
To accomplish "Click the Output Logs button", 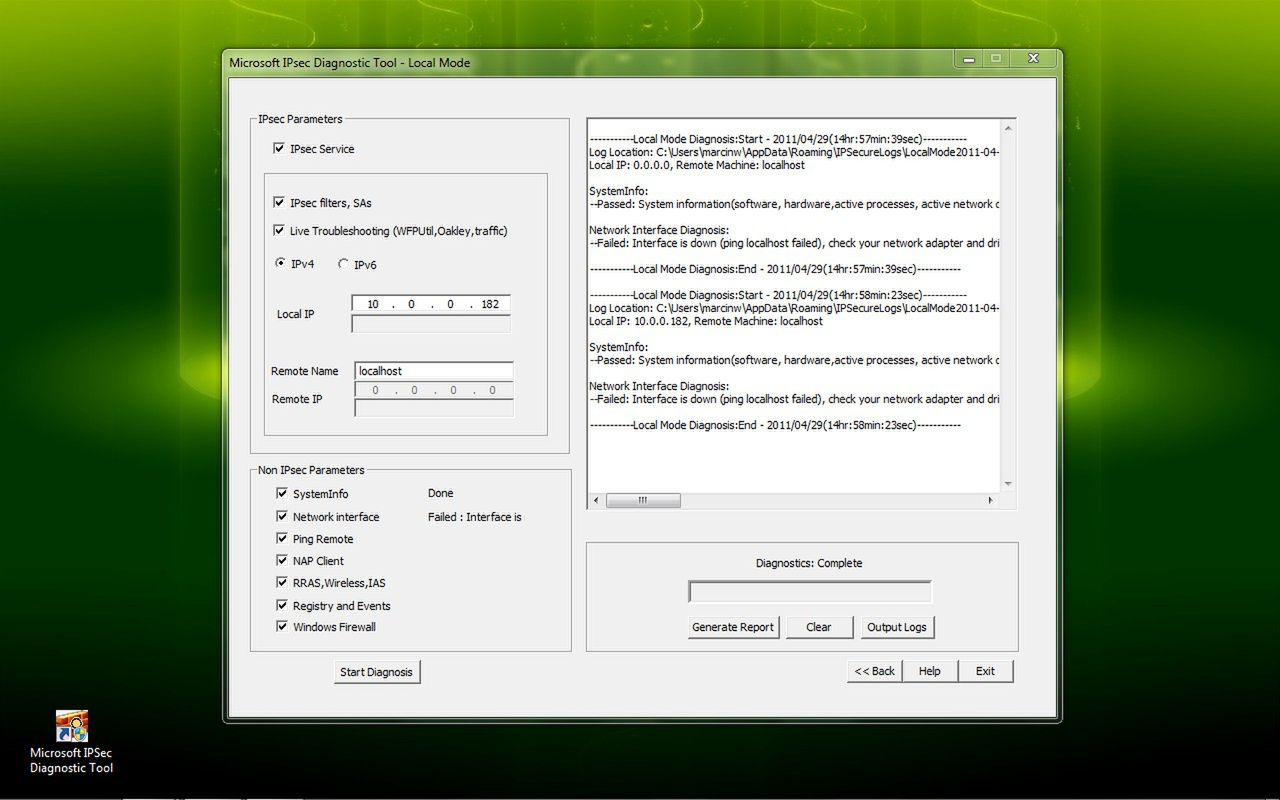I will coord(897,627).
